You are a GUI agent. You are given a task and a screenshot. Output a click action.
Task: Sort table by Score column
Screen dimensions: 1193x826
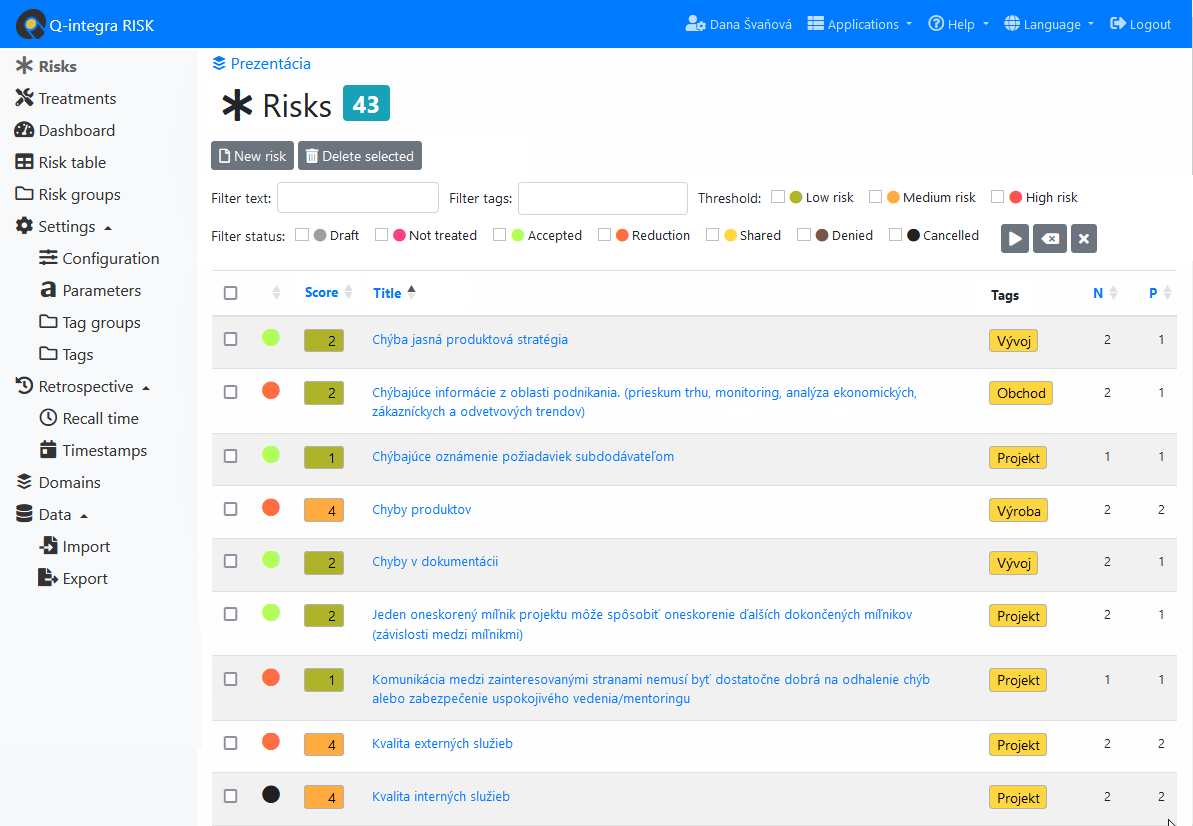coord(329,292)
